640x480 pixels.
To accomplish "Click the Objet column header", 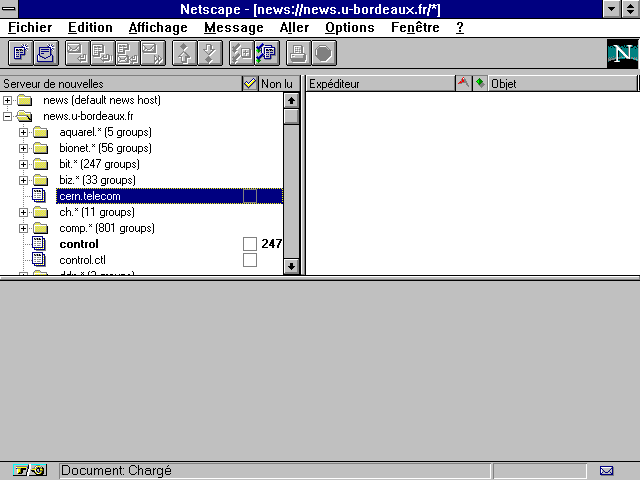I will (563, 83).
